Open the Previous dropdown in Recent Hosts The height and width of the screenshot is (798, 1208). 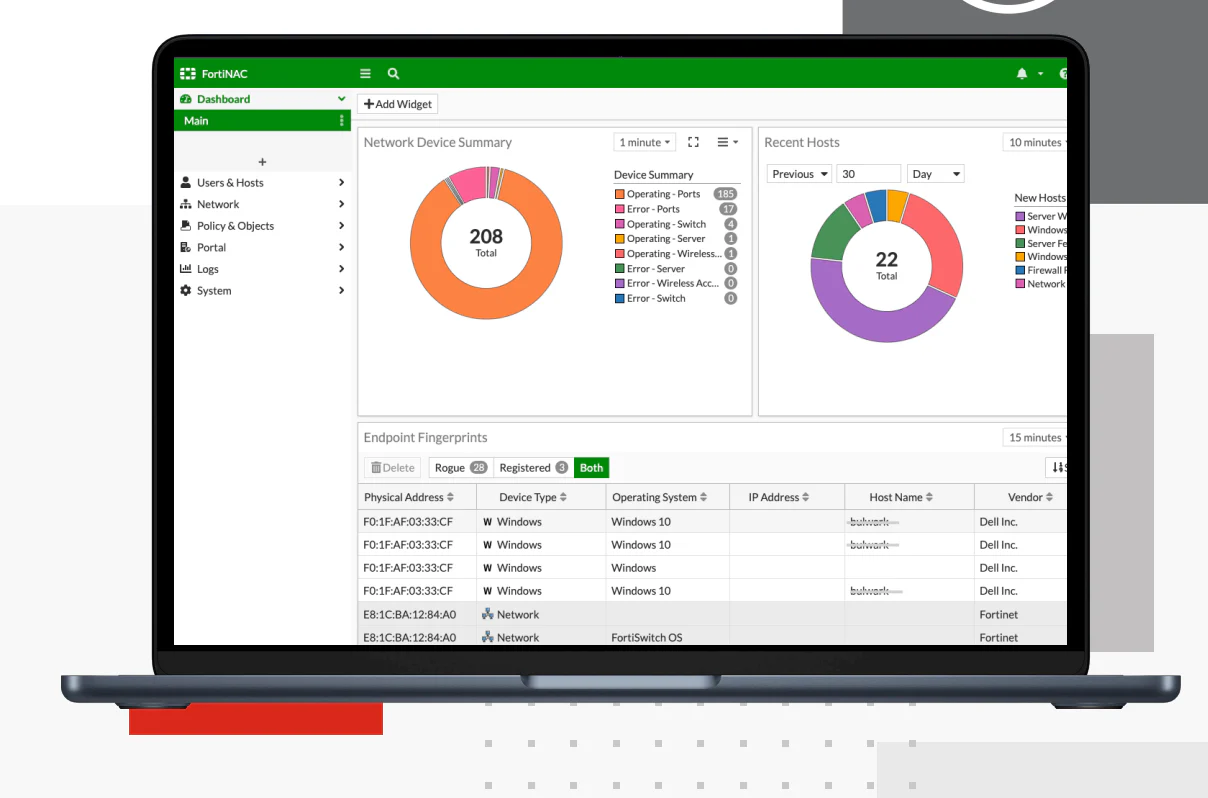point(800,174)
